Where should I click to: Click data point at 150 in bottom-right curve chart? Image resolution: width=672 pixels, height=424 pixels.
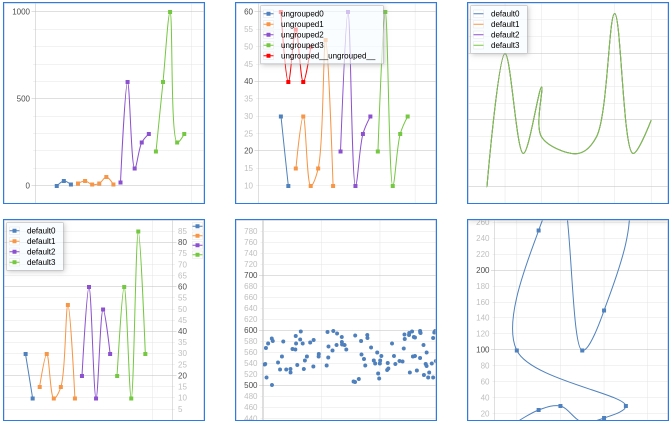click(604, 310)
